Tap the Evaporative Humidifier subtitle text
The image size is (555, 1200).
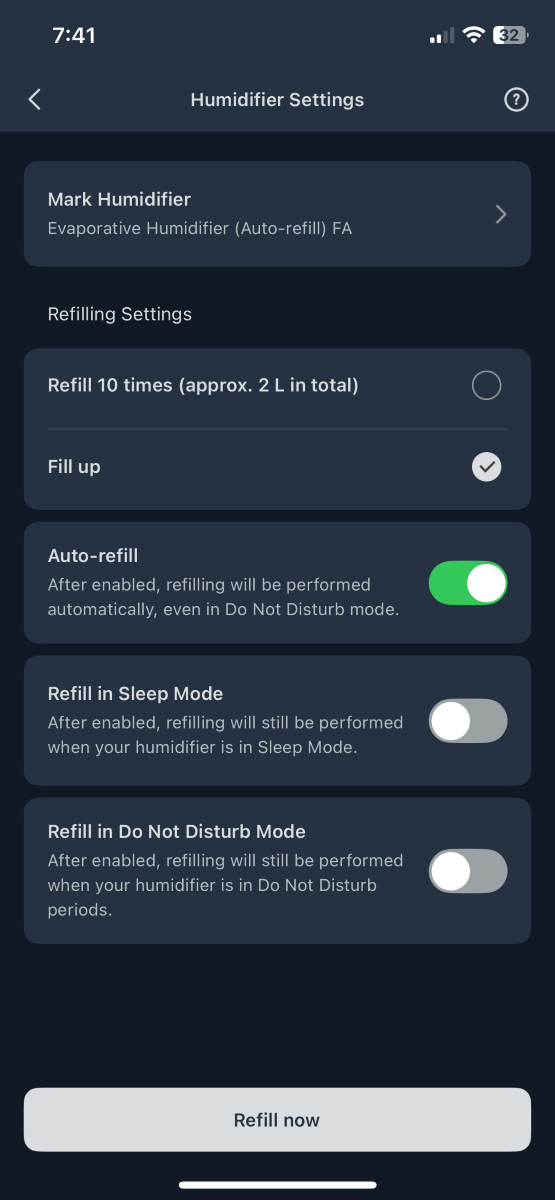pyautogui.click(x=200, y=229)
